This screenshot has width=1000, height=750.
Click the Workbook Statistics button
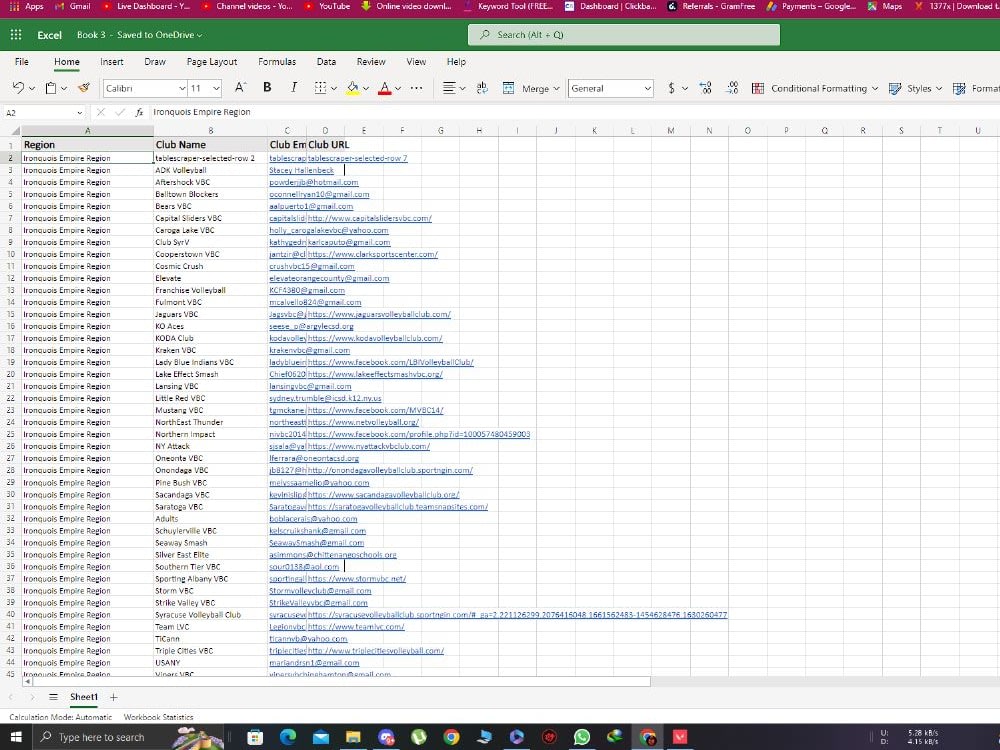point(158,717)
